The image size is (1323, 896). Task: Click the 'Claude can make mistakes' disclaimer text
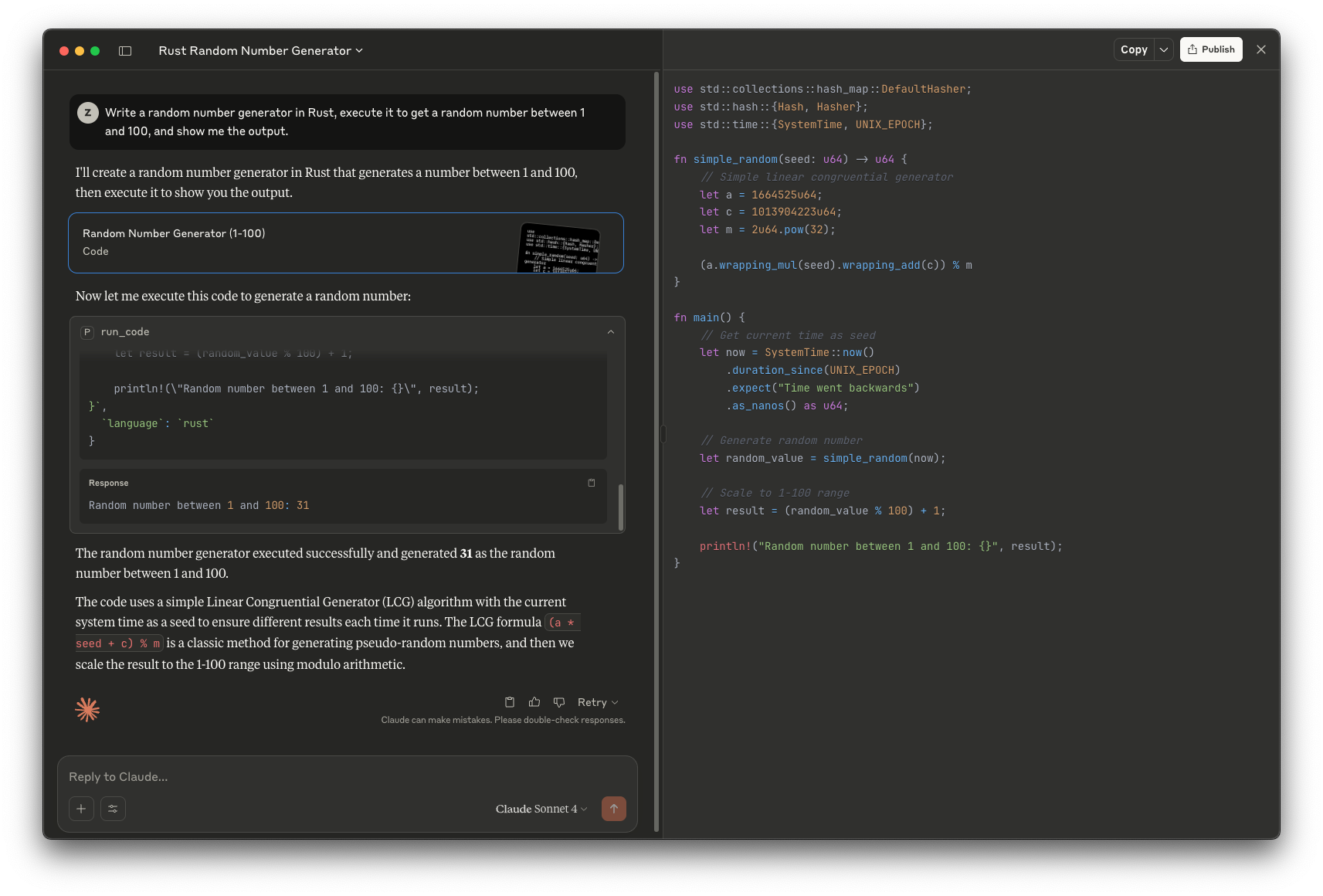pyautogui.click(x=503, y=720)
